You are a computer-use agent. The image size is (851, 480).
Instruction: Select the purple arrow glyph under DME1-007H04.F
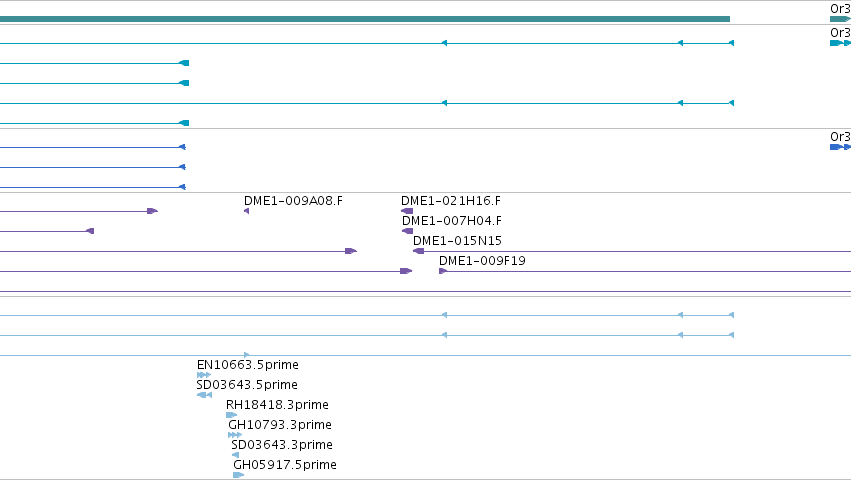coord(408,231)
